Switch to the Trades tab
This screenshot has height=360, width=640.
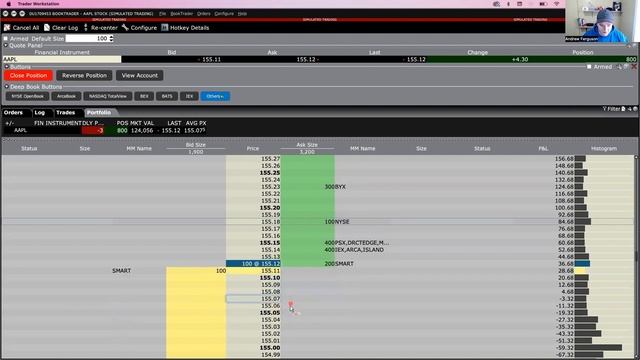pyautogui.click(x=66, y=112)
